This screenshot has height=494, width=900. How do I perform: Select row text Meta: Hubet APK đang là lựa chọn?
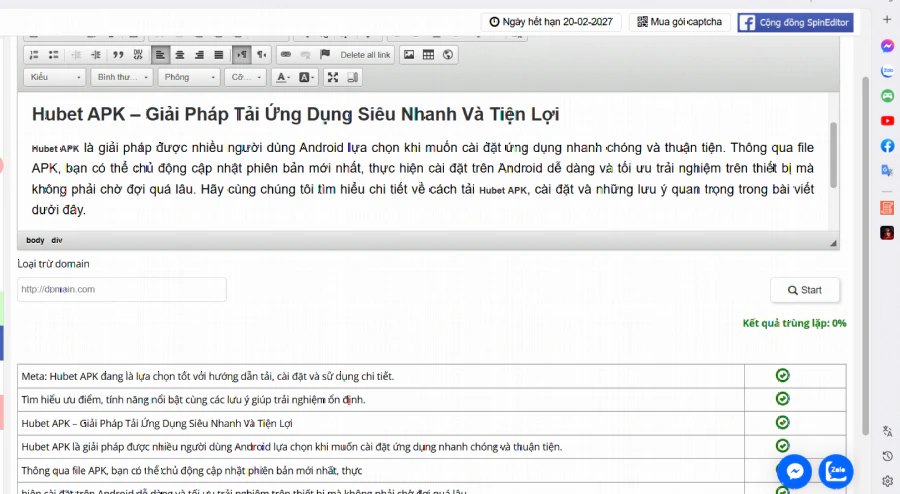(208, 376)
